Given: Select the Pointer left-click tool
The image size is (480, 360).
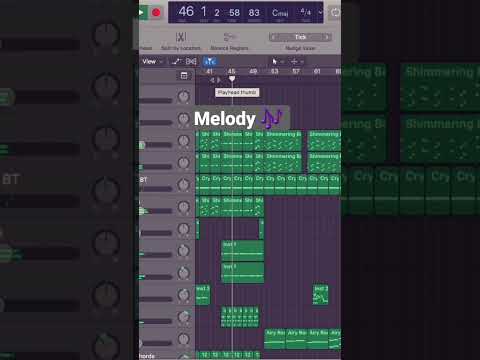Looking at the screenshot, I should 274,61.
